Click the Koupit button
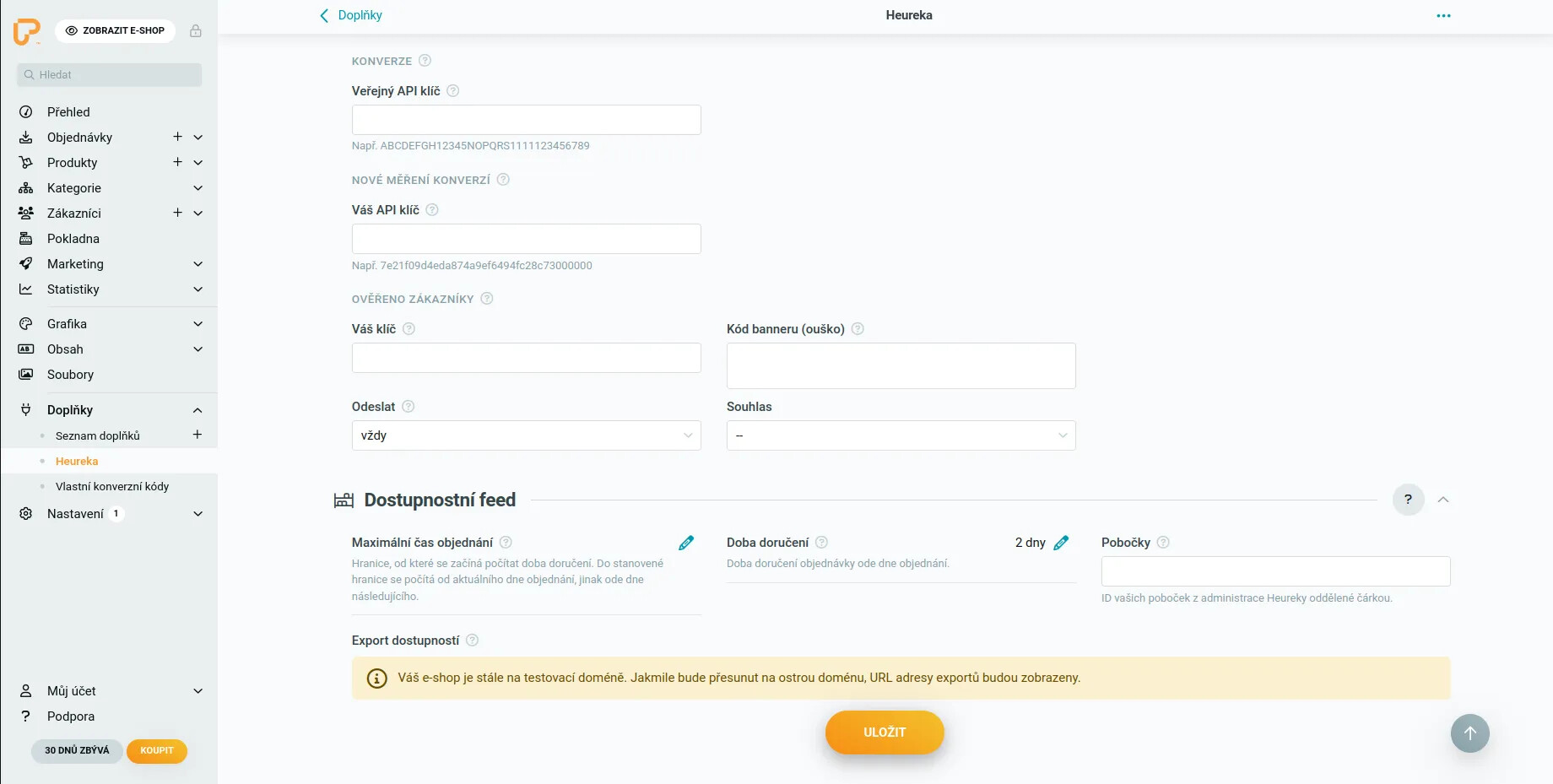Screen dimensions: 1553x784 click(x=157, y=750)
